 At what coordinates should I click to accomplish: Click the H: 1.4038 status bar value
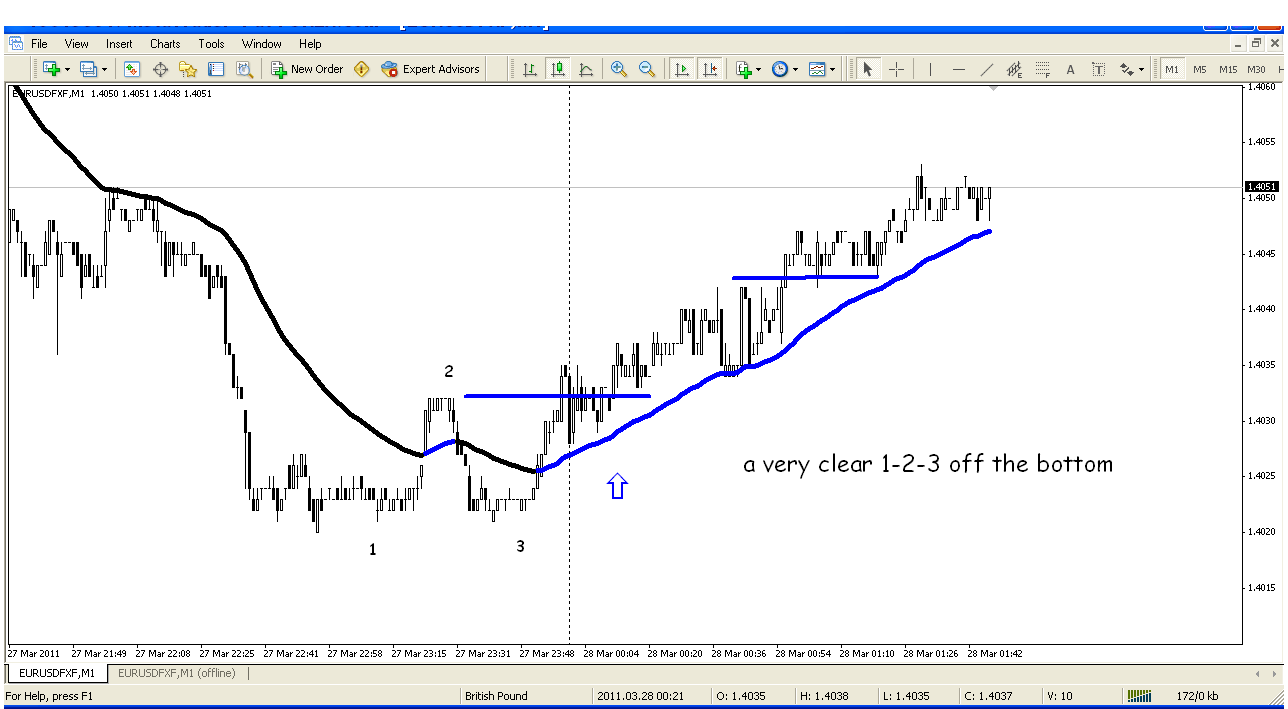[x=824, y=696]
